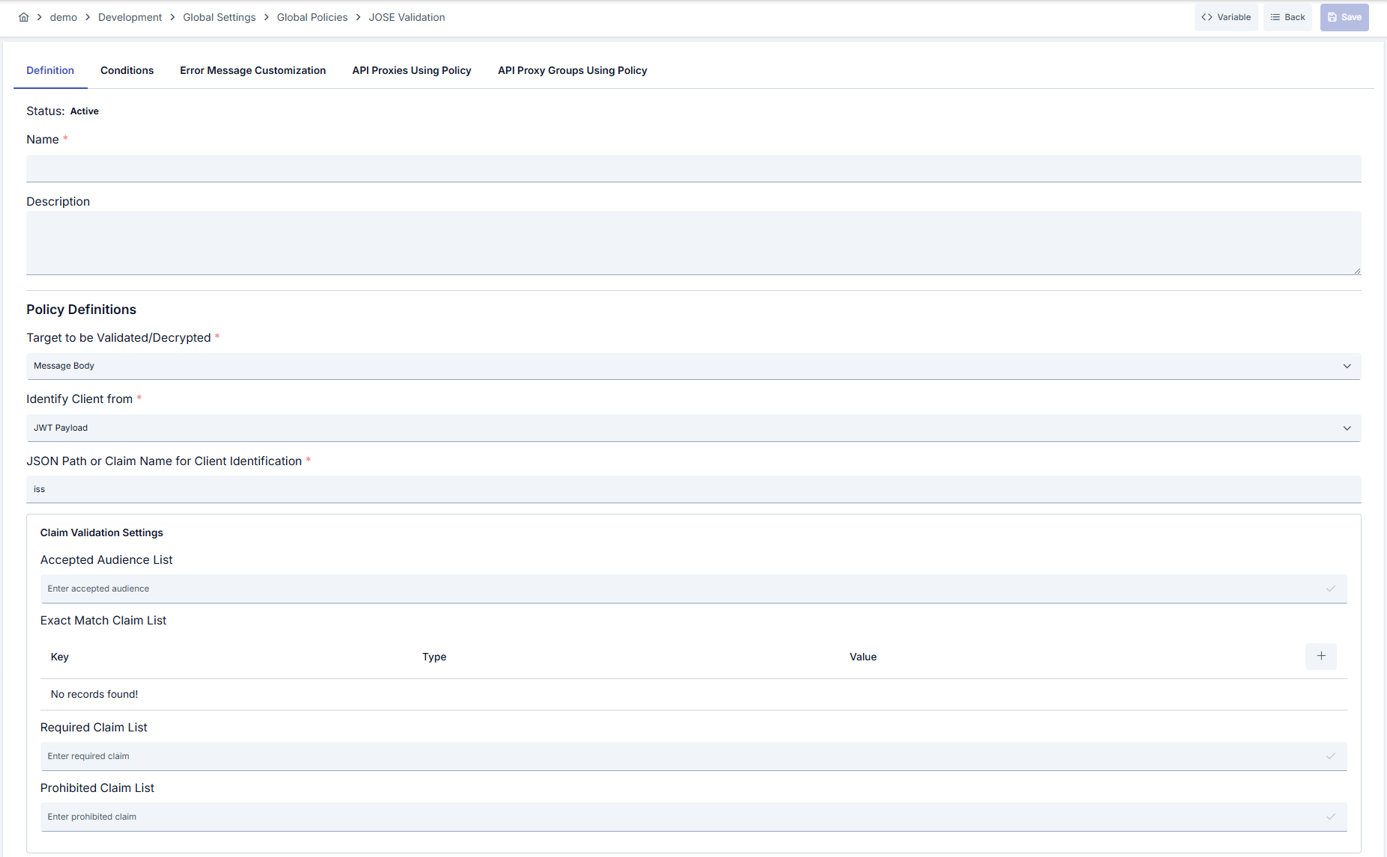The height and width of the screenshot is (857, 1387).
Task: Open the Variable code button
Action: [x=1226, y=17]
